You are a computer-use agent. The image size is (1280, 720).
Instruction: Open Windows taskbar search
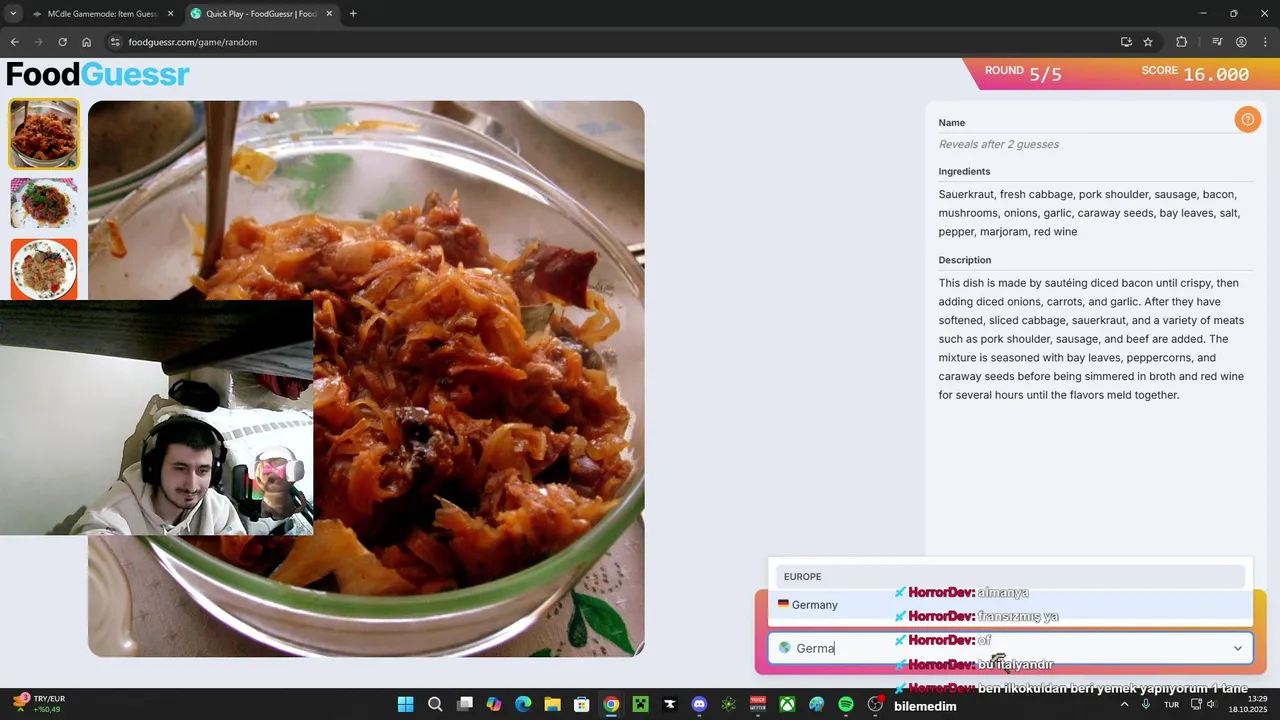click(435, 704)
